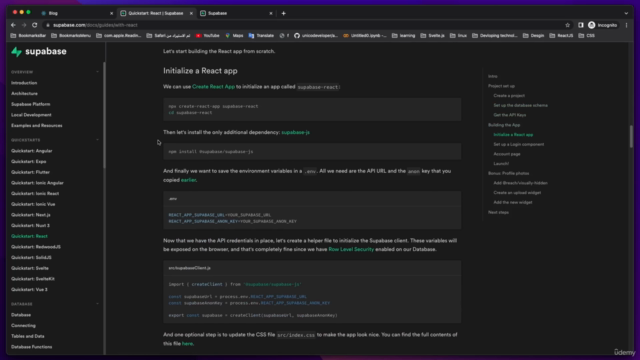Image resolution: width=640 pixels, height=360 pixels.
Task: Open the BookmarksBar folder
Action: 28,36
